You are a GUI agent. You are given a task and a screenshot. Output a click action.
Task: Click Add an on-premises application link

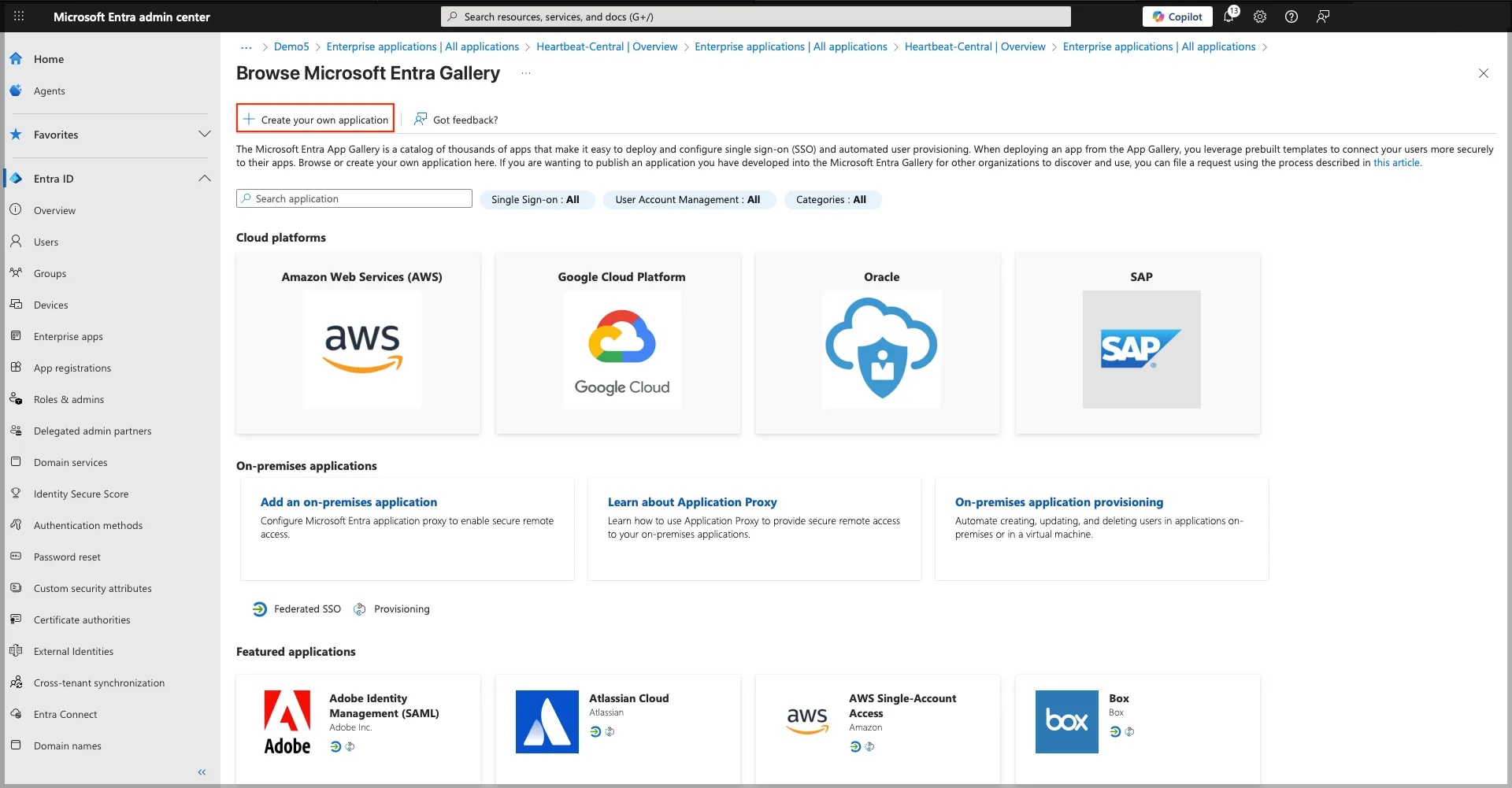coord(349,502)
